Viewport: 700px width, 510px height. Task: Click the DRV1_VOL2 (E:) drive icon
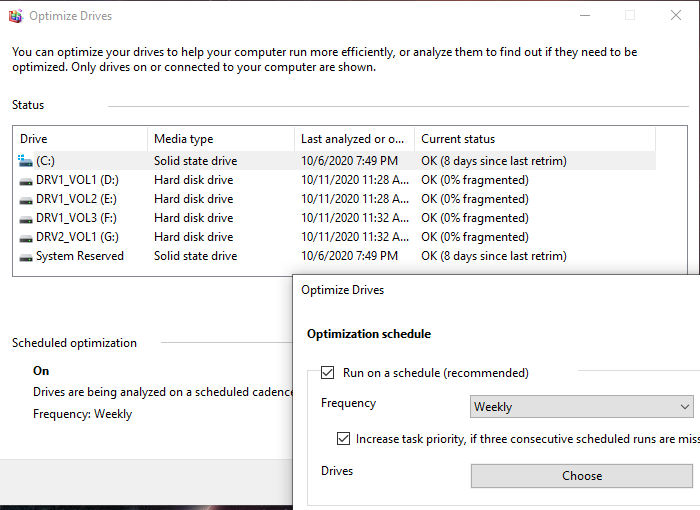coord(26,199)
